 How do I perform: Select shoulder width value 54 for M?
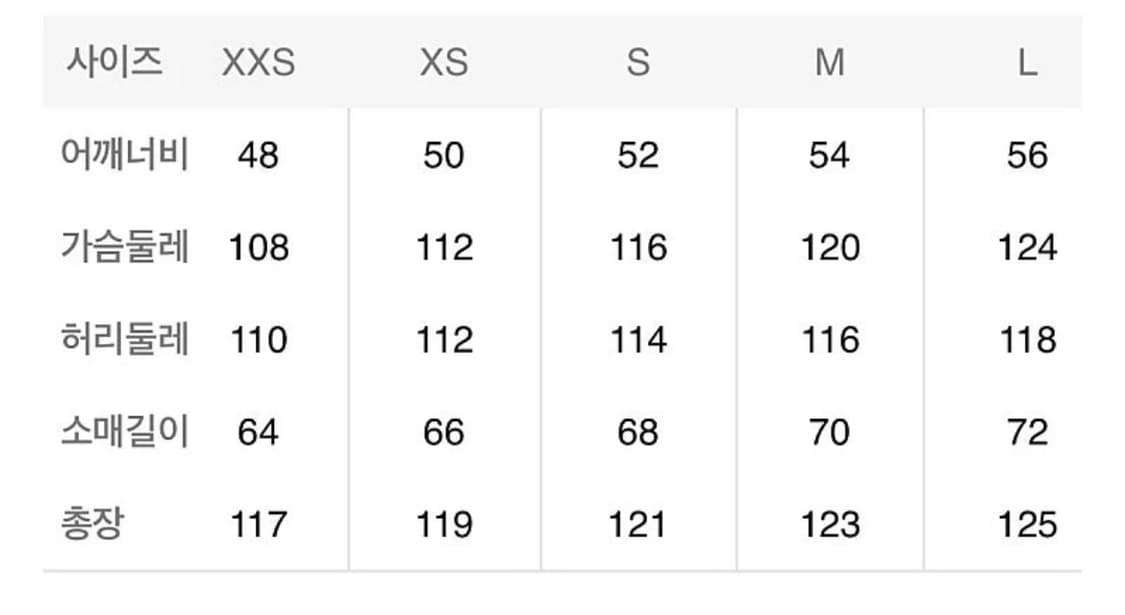[829, 155]
